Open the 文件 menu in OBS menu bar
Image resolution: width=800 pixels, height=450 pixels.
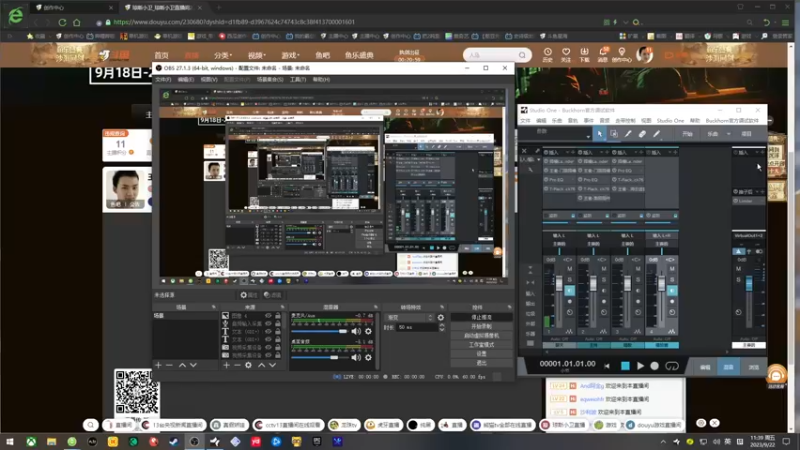point(162,79)
